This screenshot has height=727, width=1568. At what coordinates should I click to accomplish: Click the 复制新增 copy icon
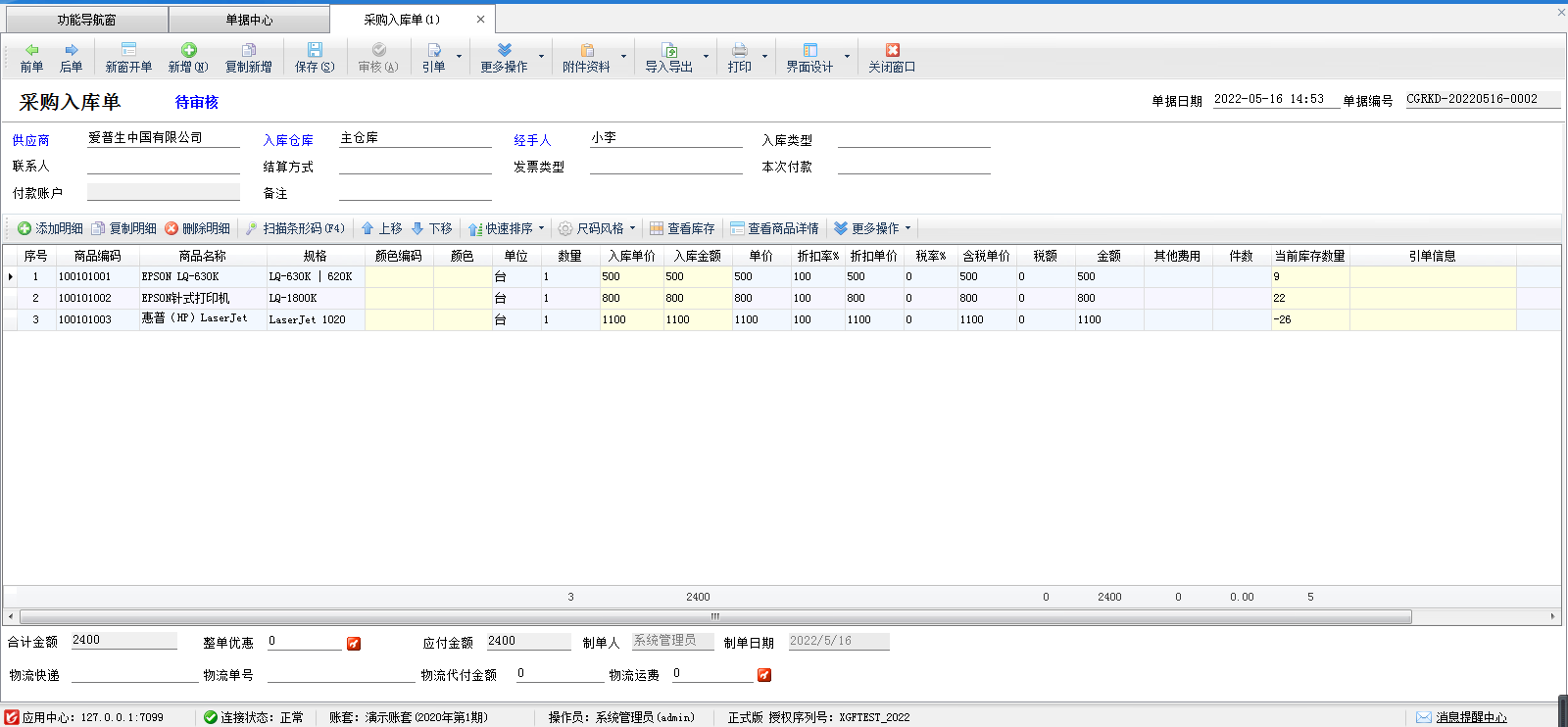(248, 50)
